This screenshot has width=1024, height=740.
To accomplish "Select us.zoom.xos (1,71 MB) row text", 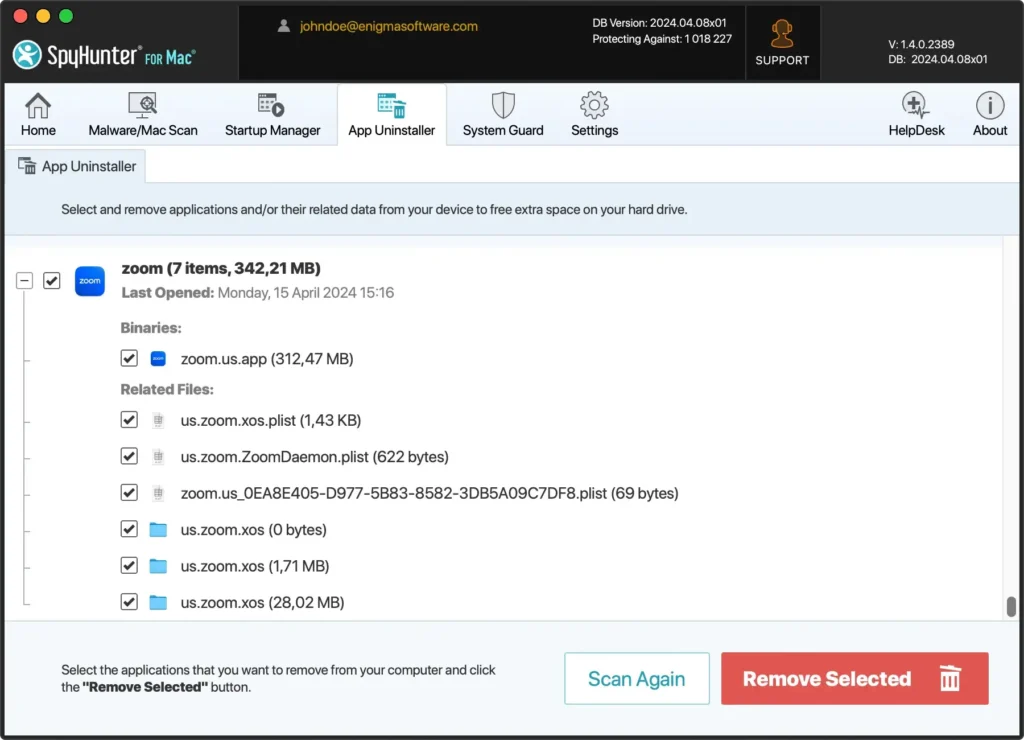I will pos(255,566).
